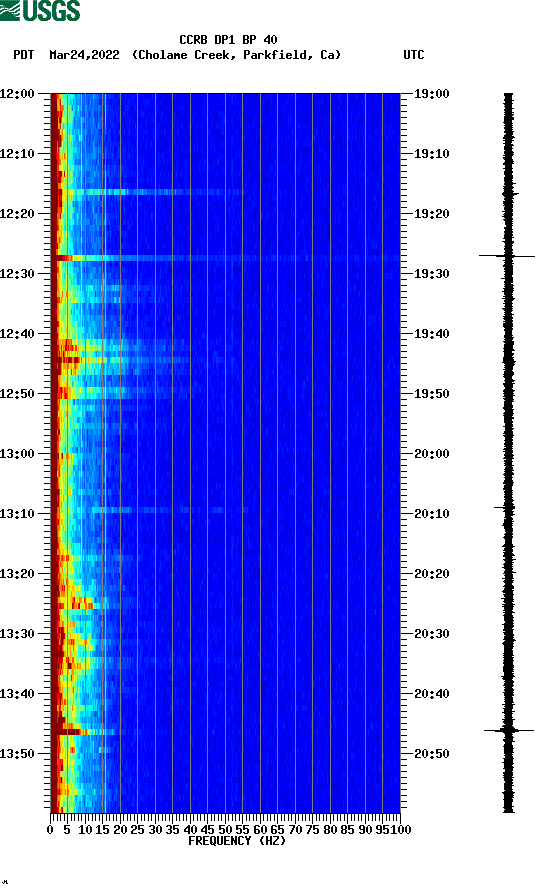The height and width of the screenshot is (893, 552).
Task: Click the "19:20" UTC time label
Action: tap(431, 214)
